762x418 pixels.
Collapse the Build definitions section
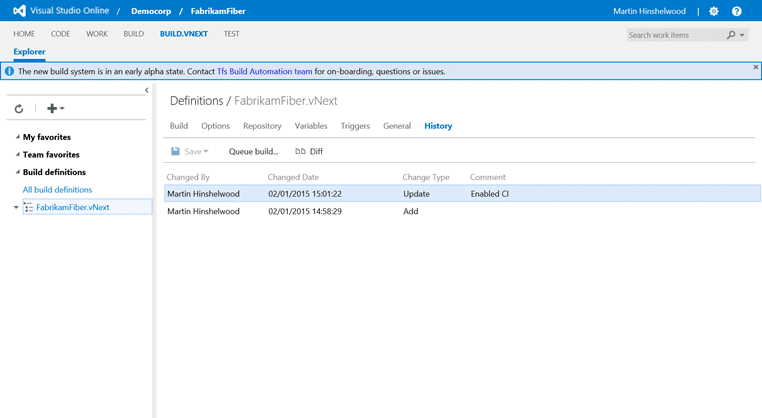[x=17, y=172]
